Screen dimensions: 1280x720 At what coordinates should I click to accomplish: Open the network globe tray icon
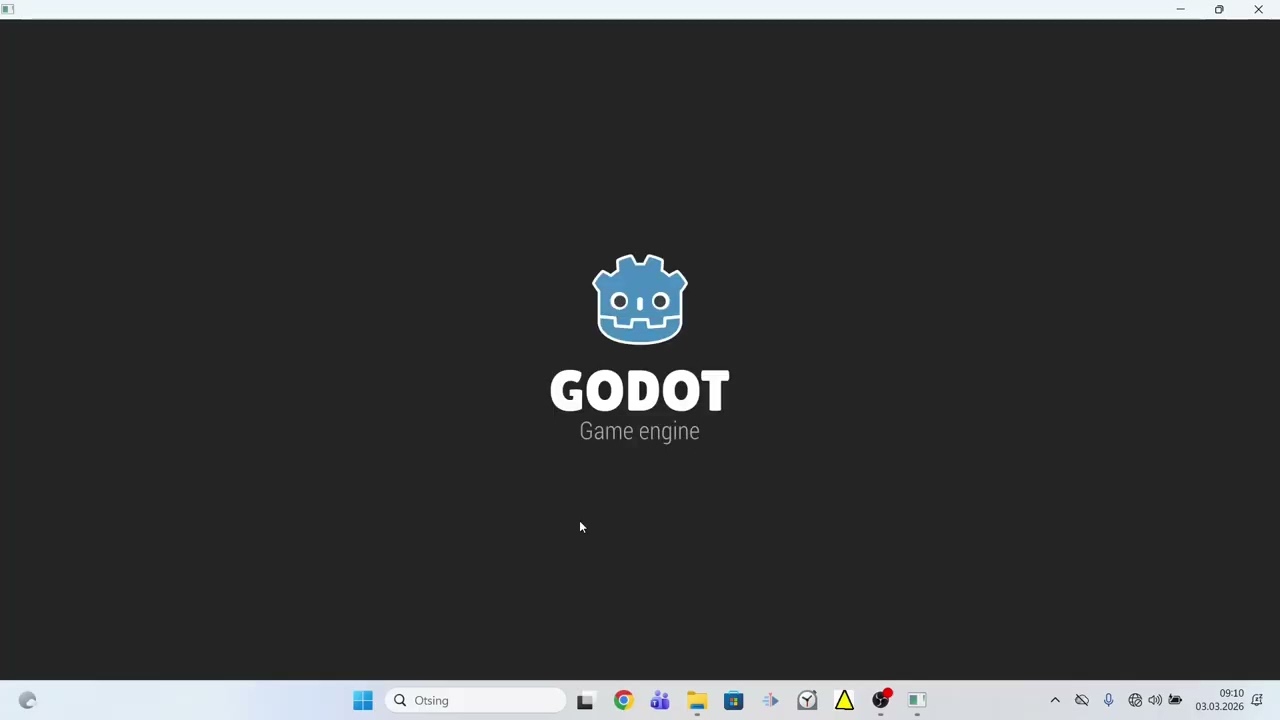pos(1135,701)
